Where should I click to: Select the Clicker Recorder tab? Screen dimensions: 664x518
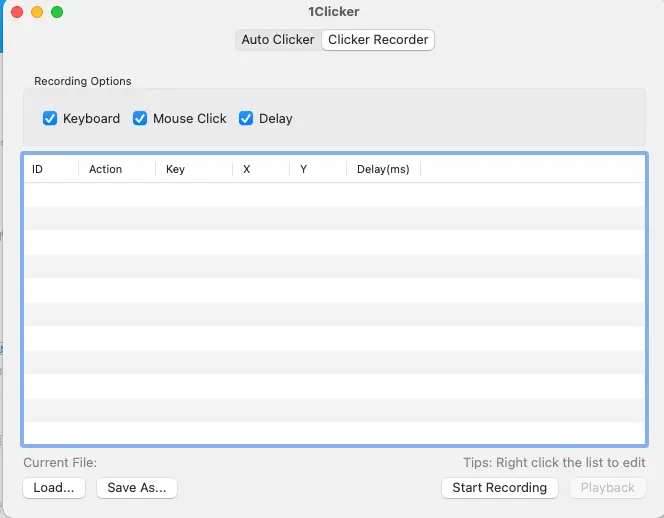[378, 40]
